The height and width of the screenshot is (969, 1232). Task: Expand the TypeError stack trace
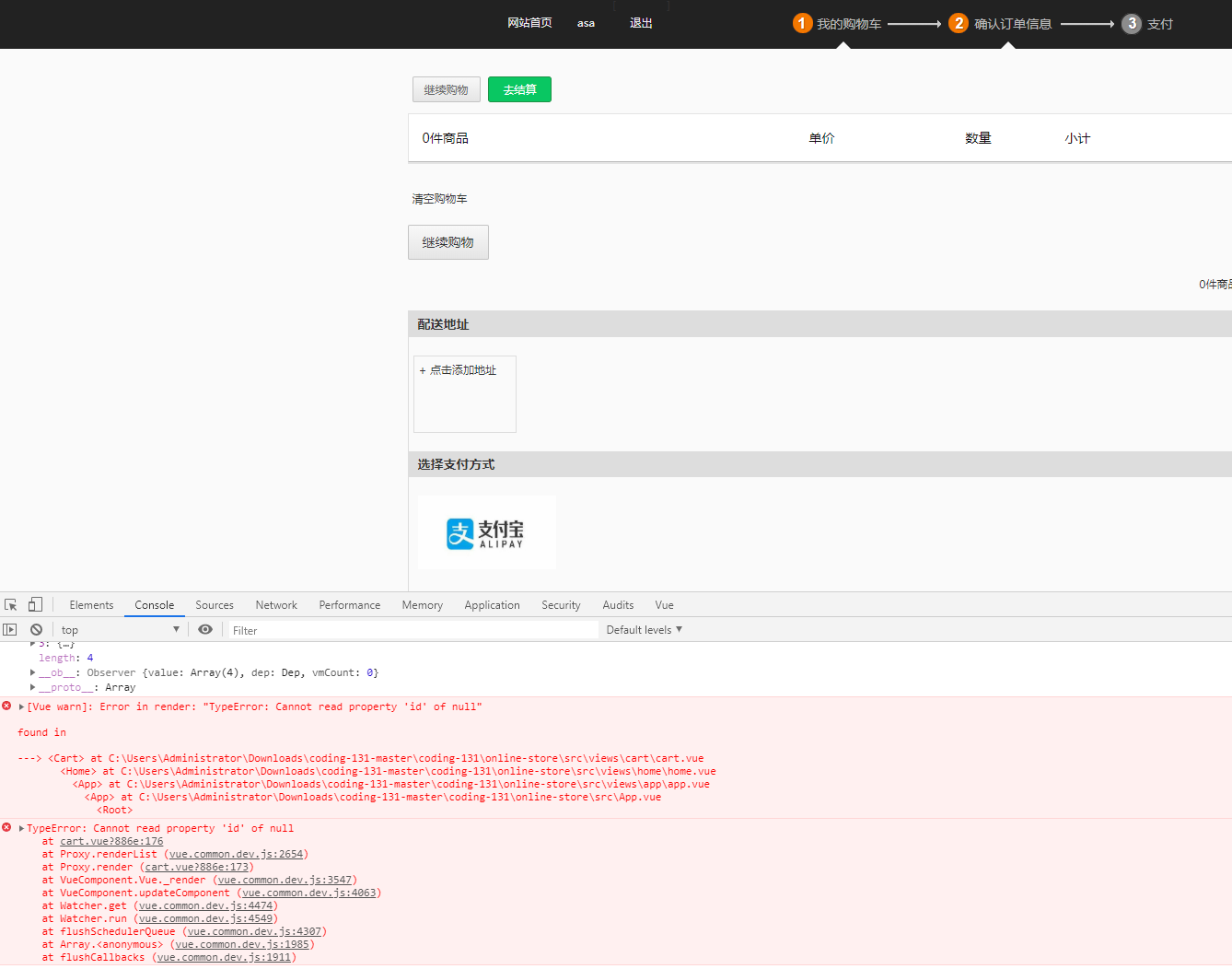[21, 829]
